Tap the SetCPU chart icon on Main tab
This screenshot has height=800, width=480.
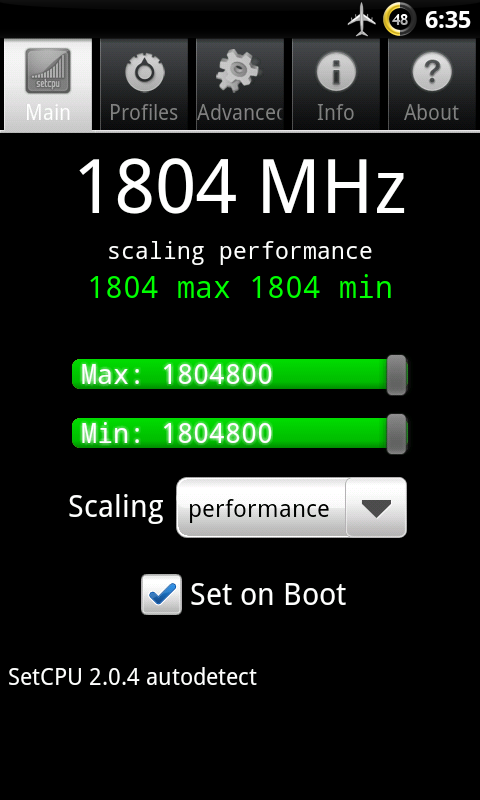pyautogui.click(x=48, y=70)
